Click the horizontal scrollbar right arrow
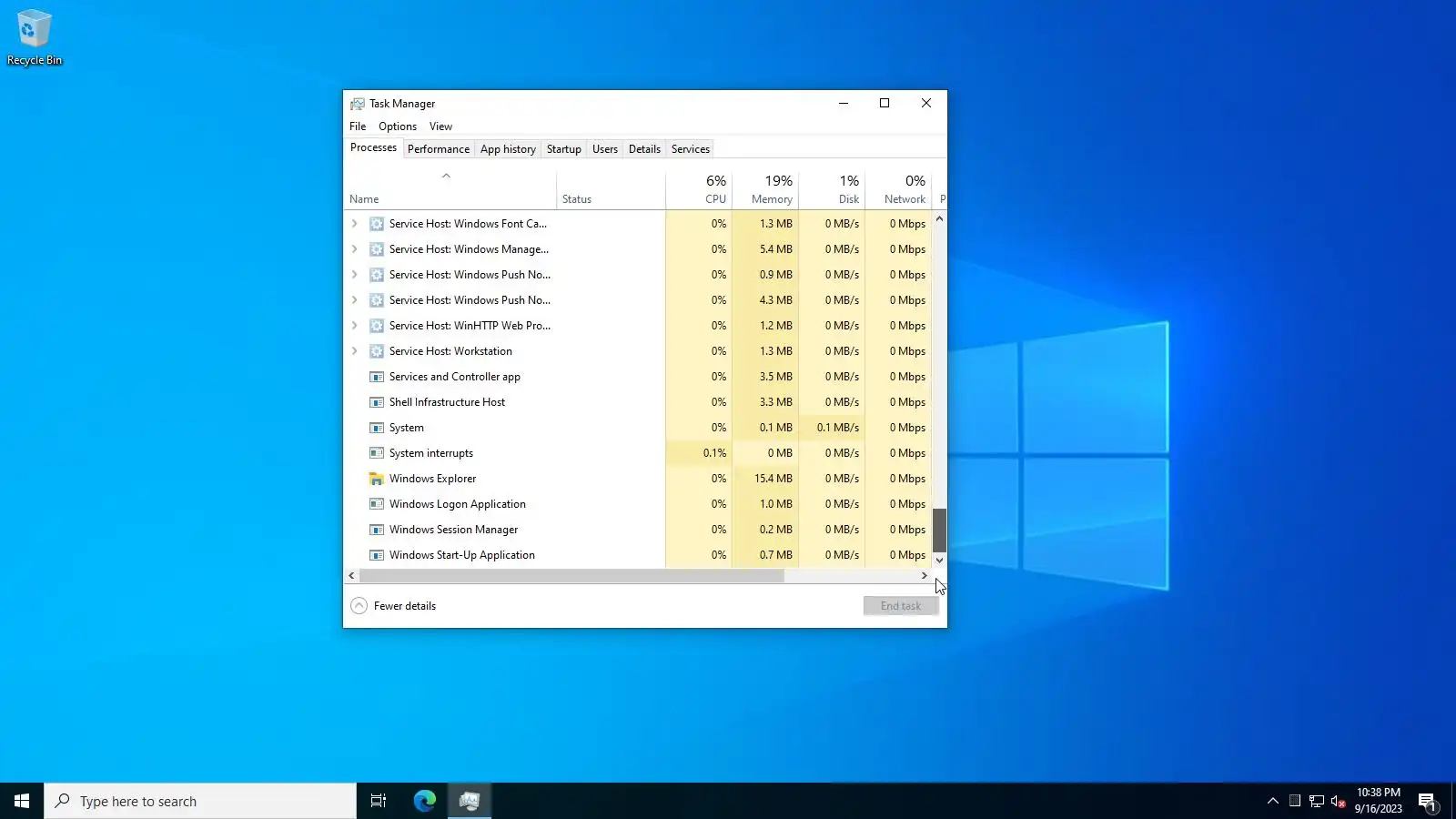 tap(925, 576)
